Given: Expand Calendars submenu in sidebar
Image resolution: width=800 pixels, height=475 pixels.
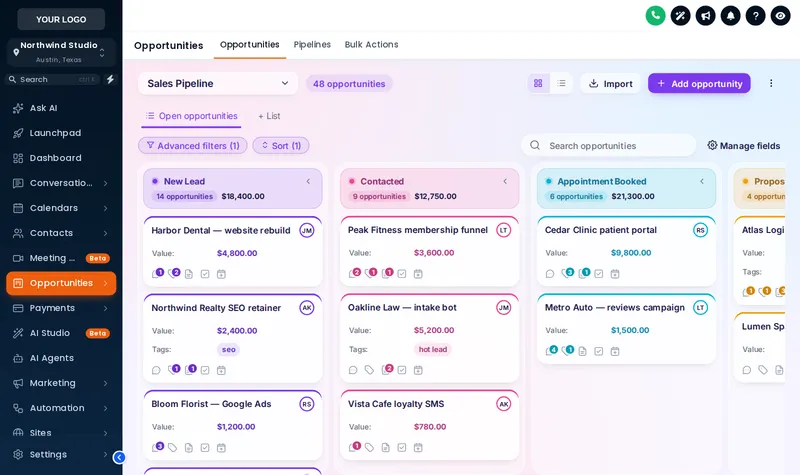Looking at the screenshot, I should point(105,208).
